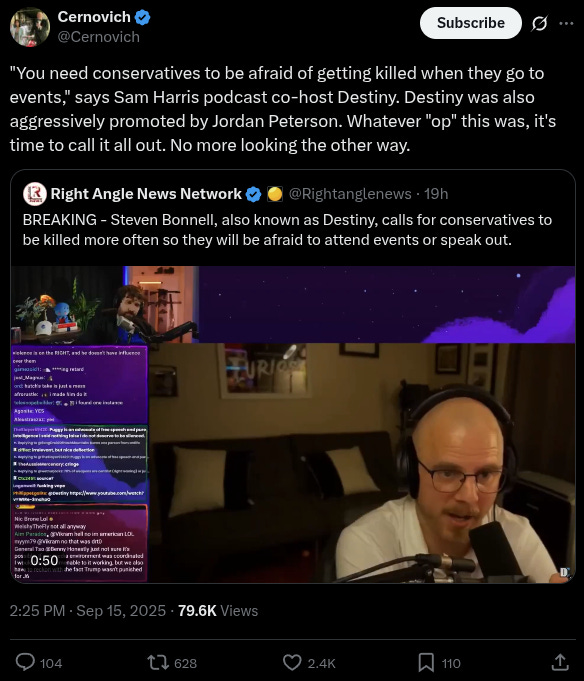Open quoted tweet BREAKING text
Screen dimensions: 584x681
(x=287, y=230)
